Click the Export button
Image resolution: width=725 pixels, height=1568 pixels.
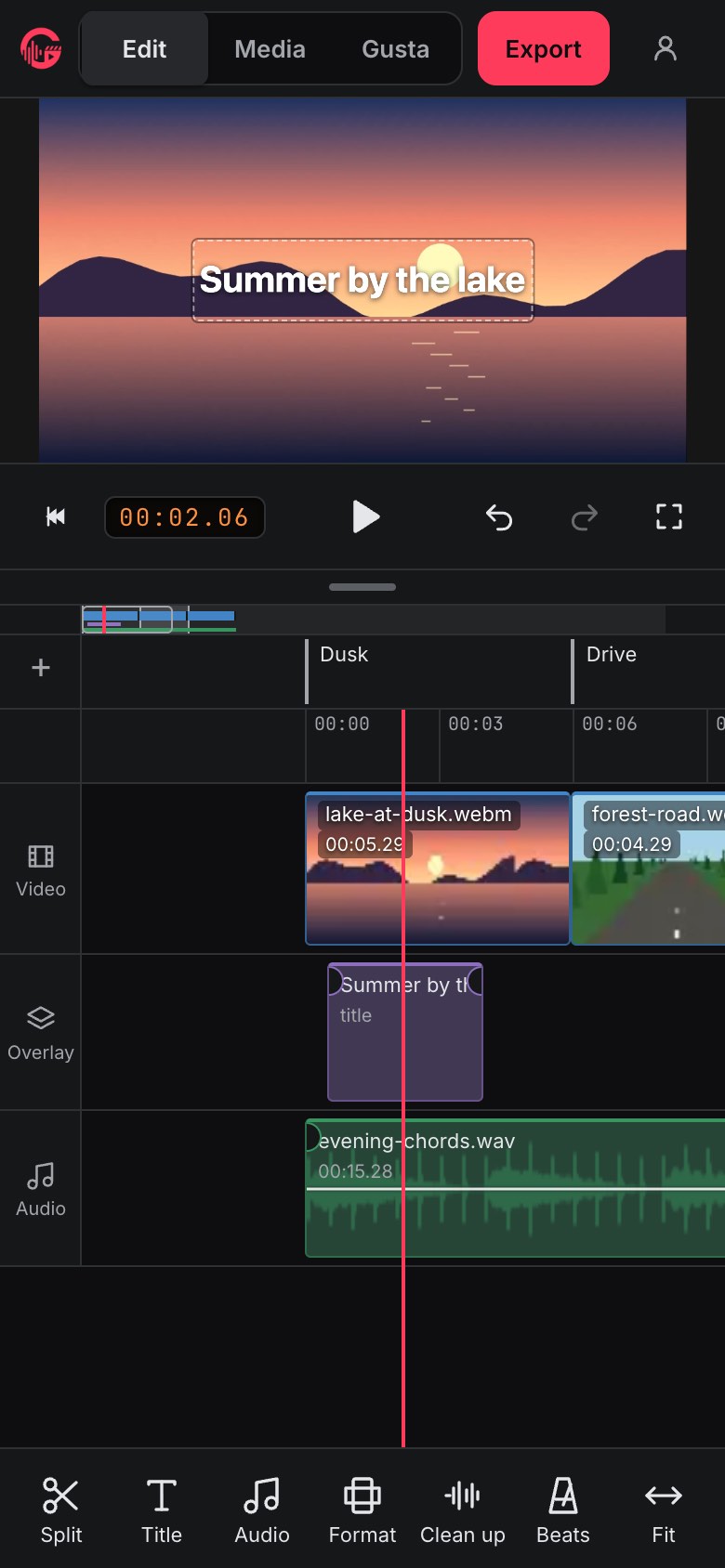pos(544,48)
